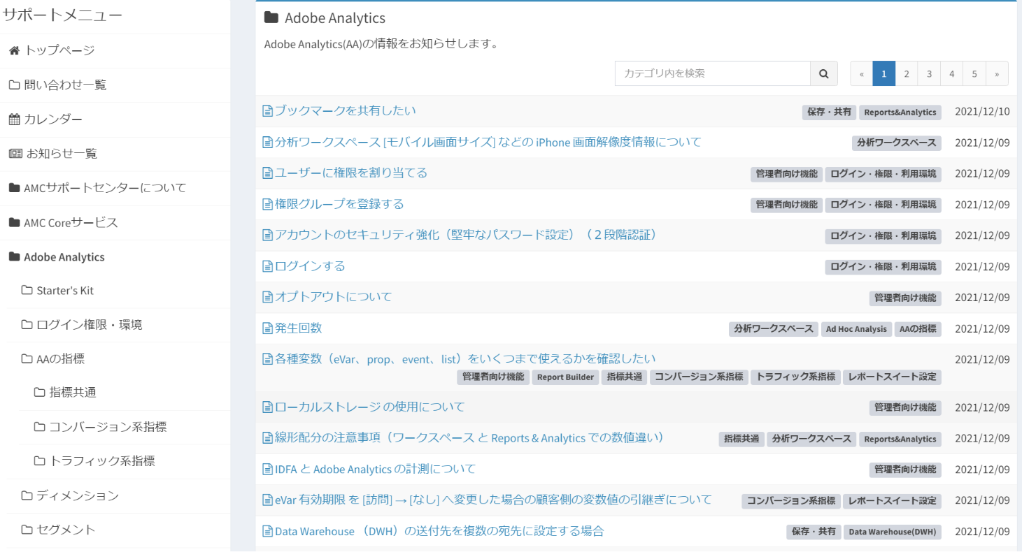Open article ブックマークを共有したい
1022x552 pixels.
click(345, 111)
